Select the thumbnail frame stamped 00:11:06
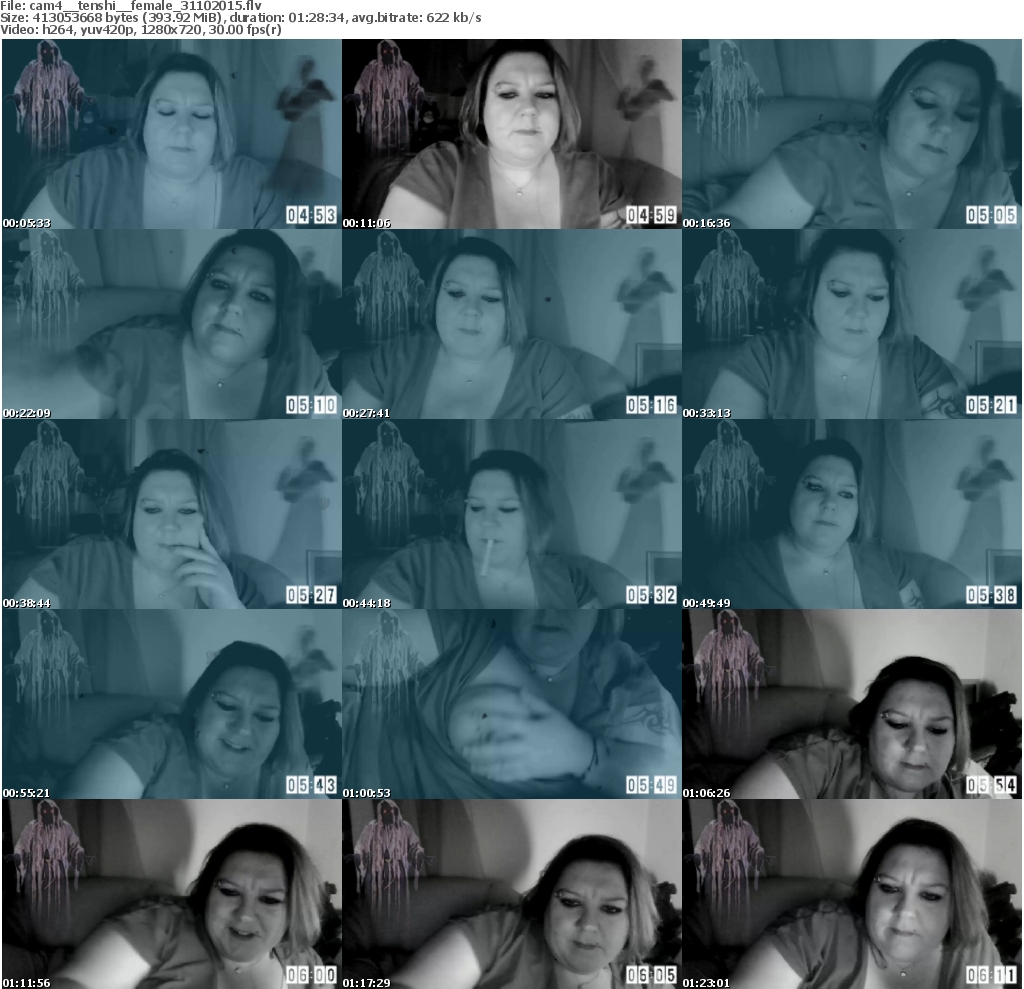This screenshot has height=989, width=1024. point(512,134)
